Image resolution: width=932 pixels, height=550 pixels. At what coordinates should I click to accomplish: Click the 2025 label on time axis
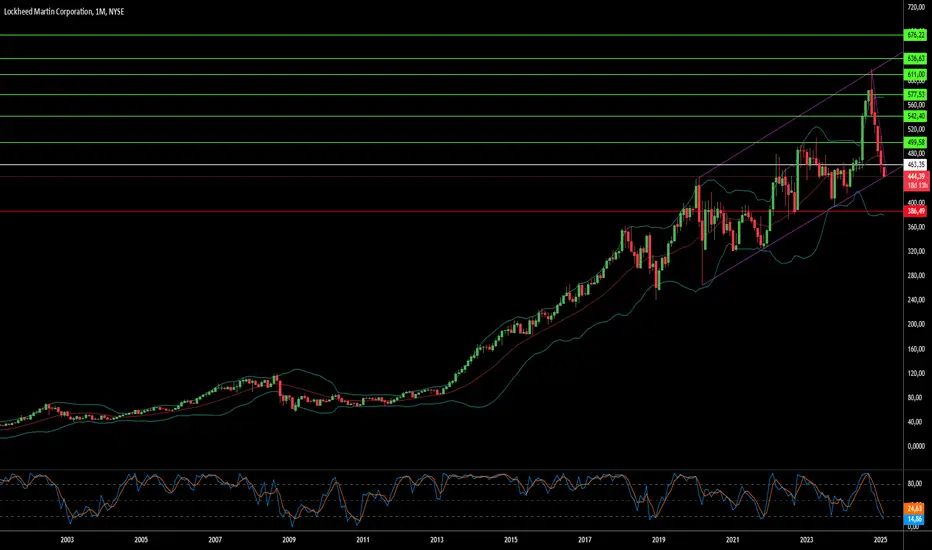(x=880, y=540)
